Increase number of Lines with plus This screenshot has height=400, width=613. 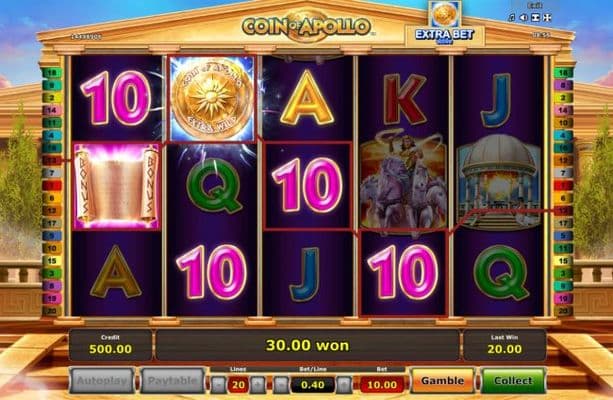(257, 385)
